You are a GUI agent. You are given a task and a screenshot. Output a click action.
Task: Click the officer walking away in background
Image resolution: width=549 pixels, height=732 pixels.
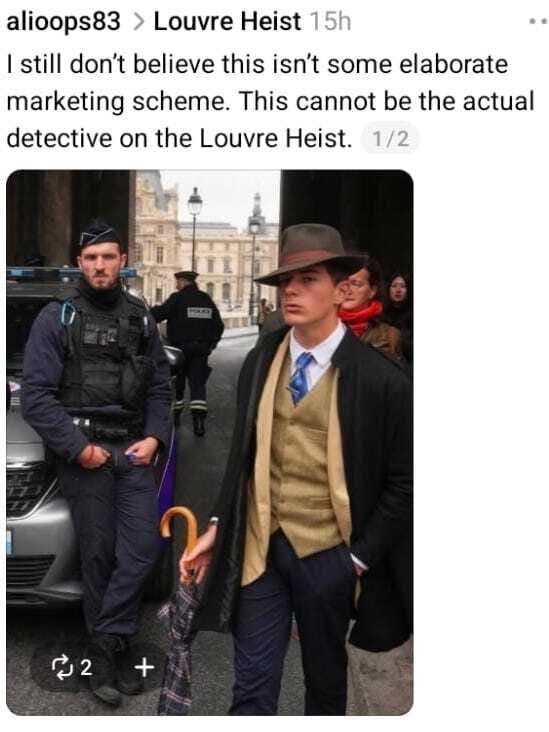coord(191,352)
